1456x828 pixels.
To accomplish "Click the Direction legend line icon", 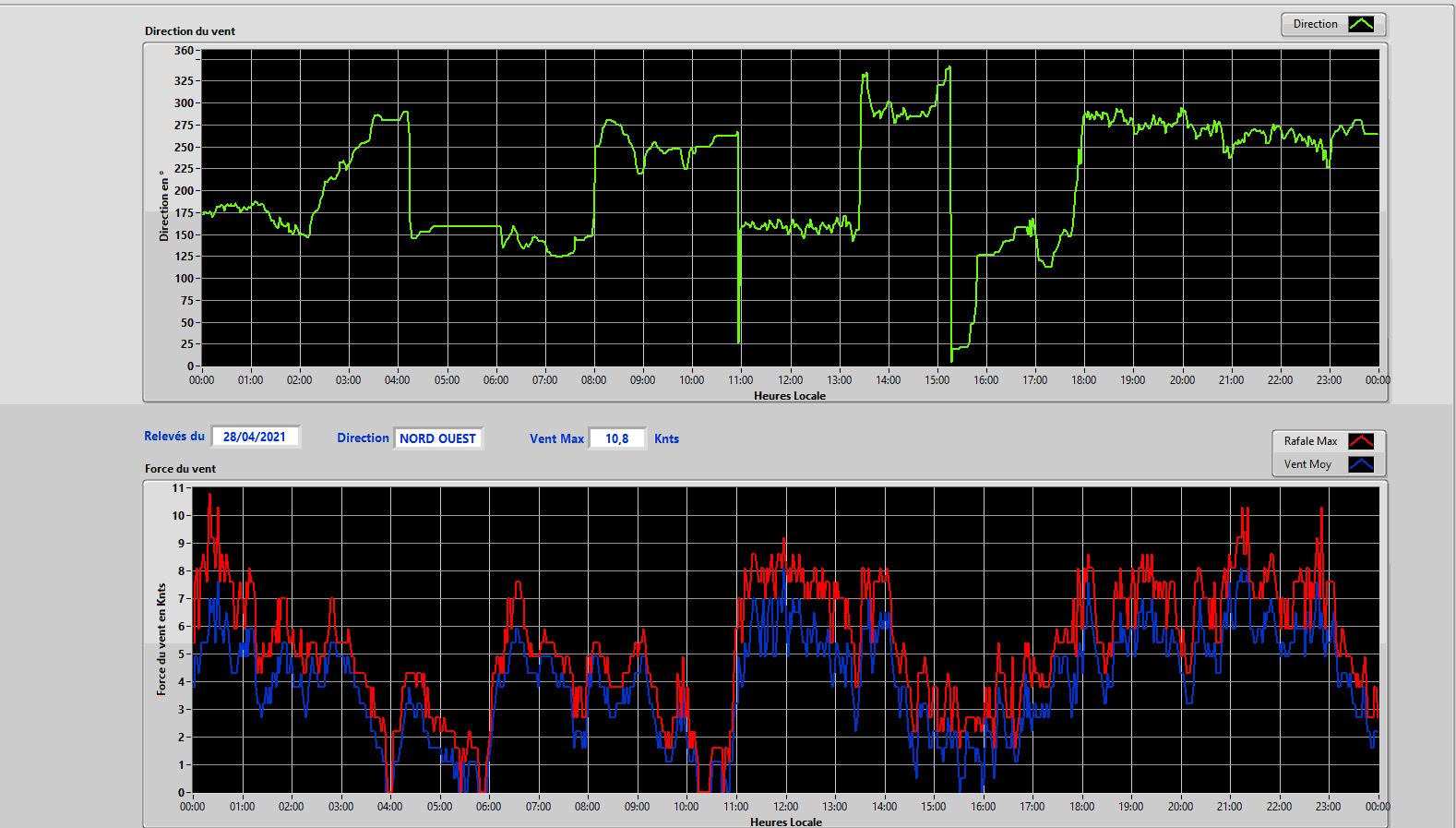I will 1361,24.
